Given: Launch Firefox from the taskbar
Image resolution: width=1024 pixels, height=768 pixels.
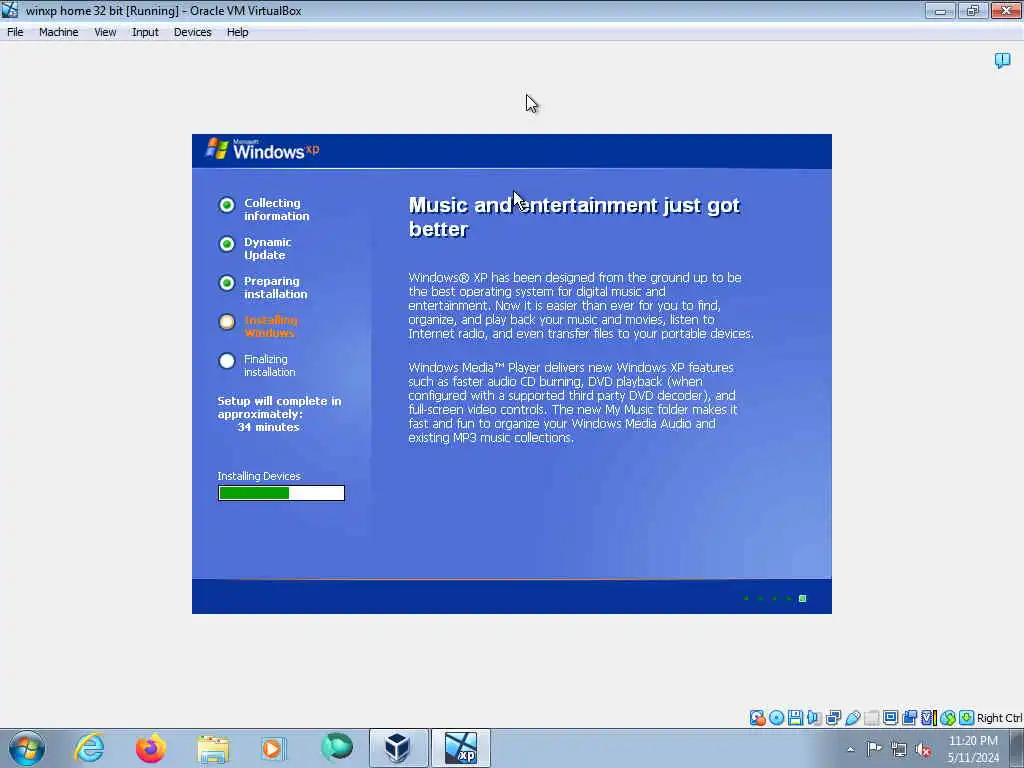Looking at the screenshot, I should (x=151, y=748).
